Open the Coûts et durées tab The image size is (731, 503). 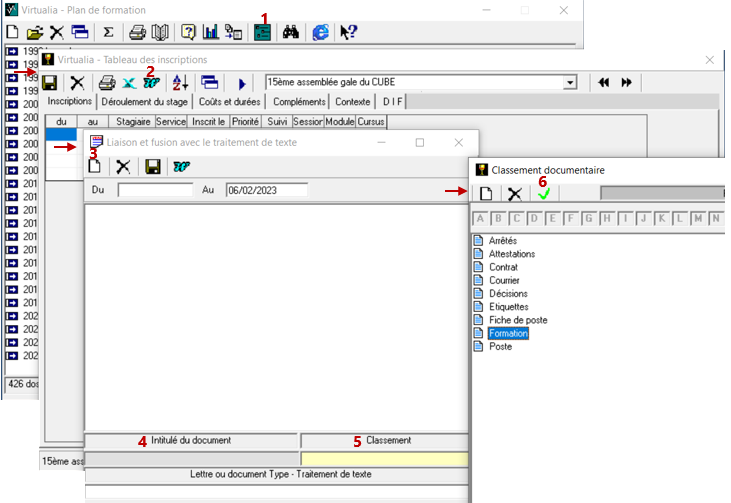click(x=231, y=102)
